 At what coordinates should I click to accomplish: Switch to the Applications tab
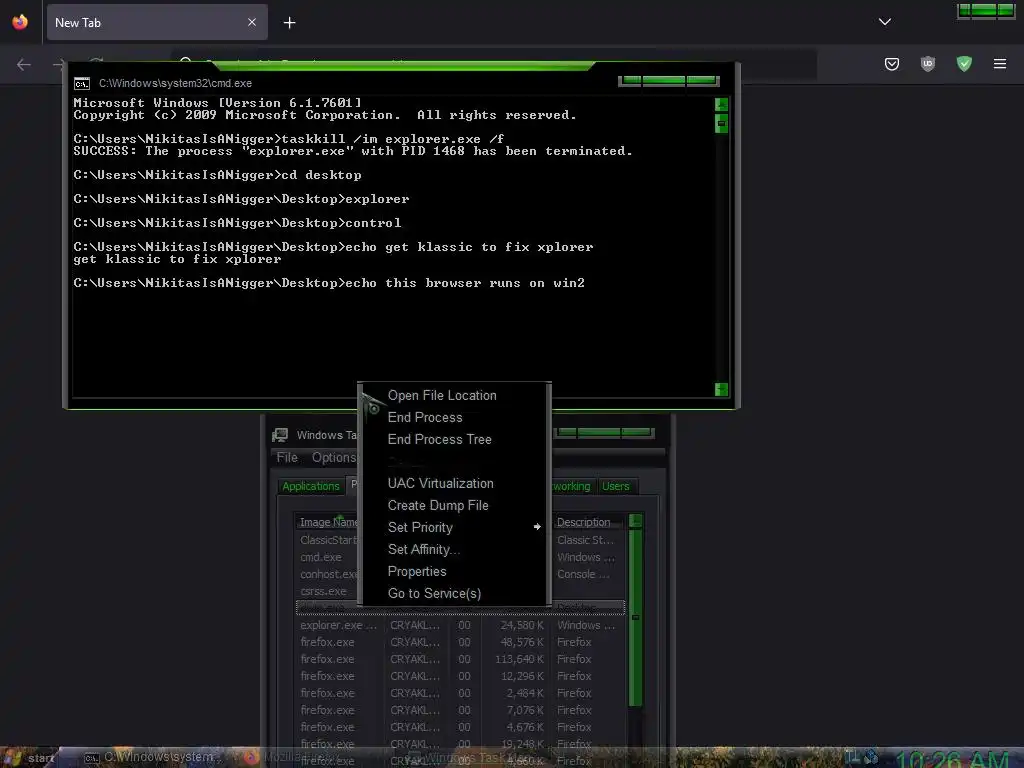(311, 487)
